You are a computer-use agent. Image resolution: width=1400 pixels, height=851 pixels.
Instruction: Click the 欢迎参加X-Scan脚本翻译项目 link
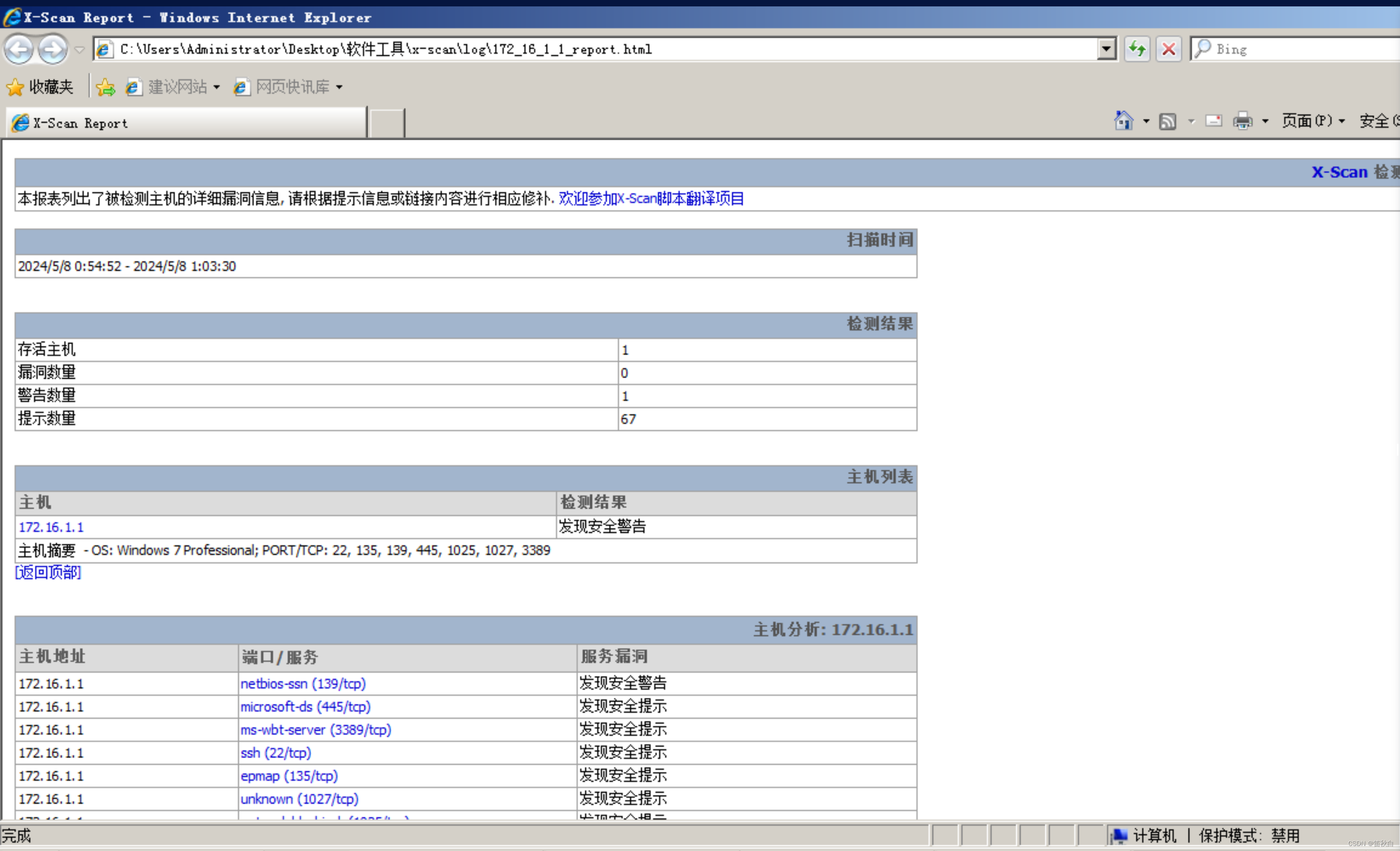651,198
